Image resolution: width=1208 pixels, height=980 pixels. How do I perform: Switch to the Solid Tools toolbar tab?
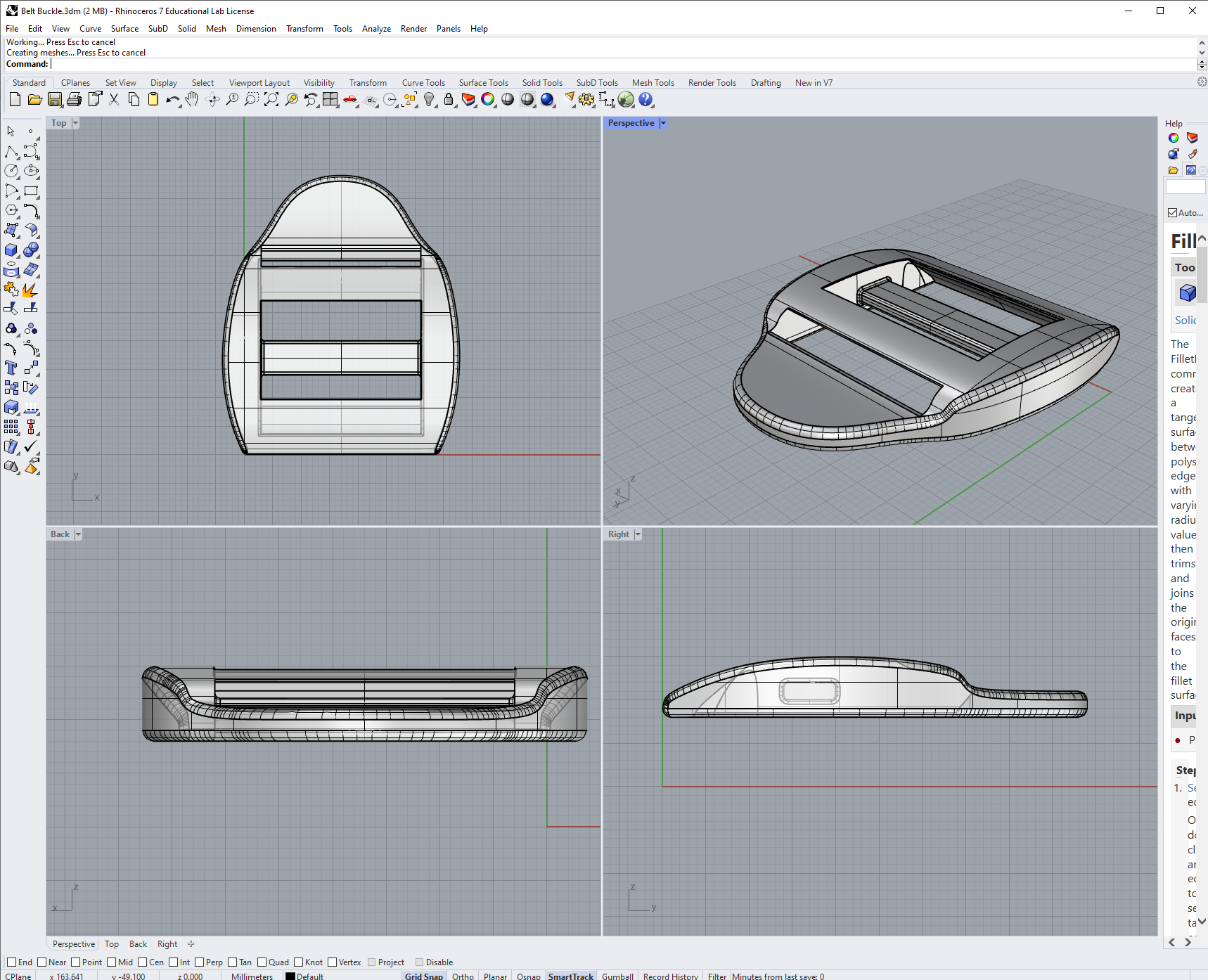(542, 83)
